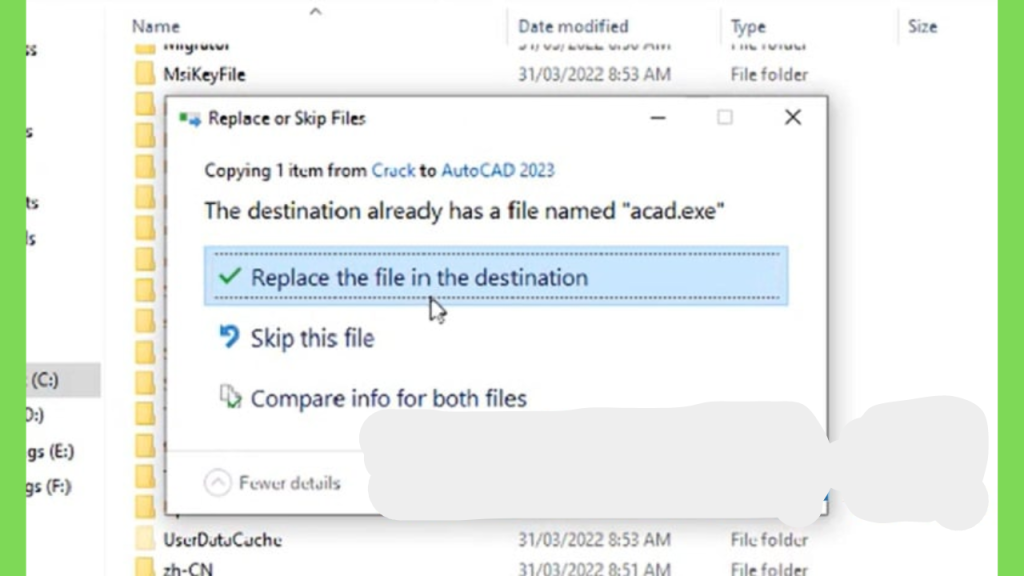Collapse the dialog with Fewer details chevron
Image resolution: width=1024 pixels, height=576 pixels.
(217, 483)
